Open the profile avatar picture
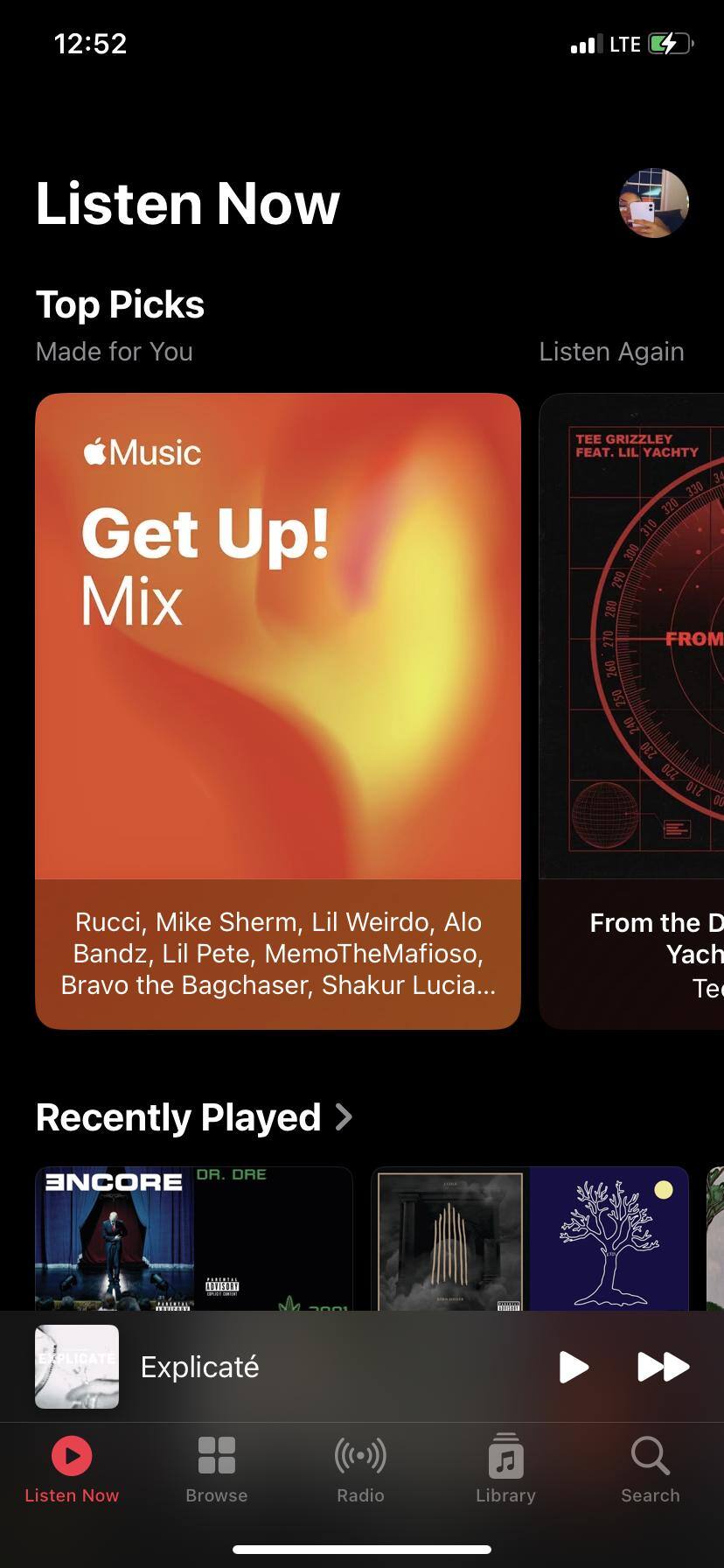The width and height of the screenshot is (724, 1568). [x=654, y=203]
